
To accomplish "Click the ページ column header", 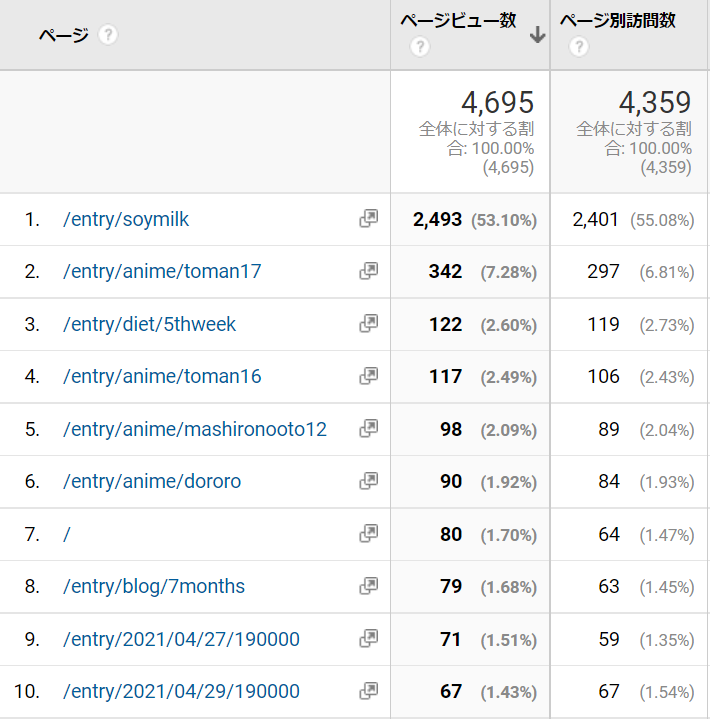I will 64,35.
